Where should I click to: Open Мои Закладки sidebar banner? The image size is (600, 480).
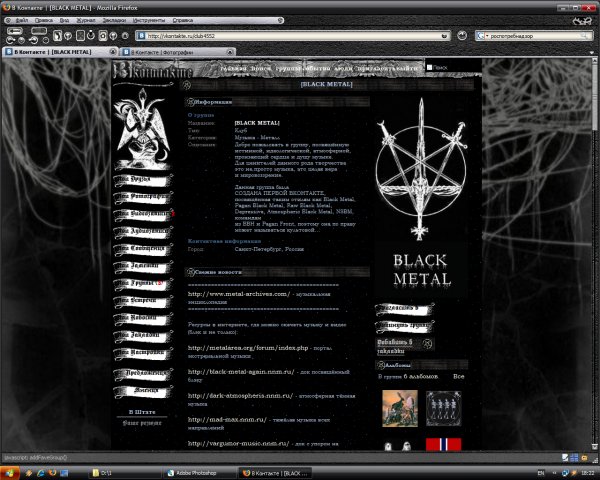coord(142,336)
